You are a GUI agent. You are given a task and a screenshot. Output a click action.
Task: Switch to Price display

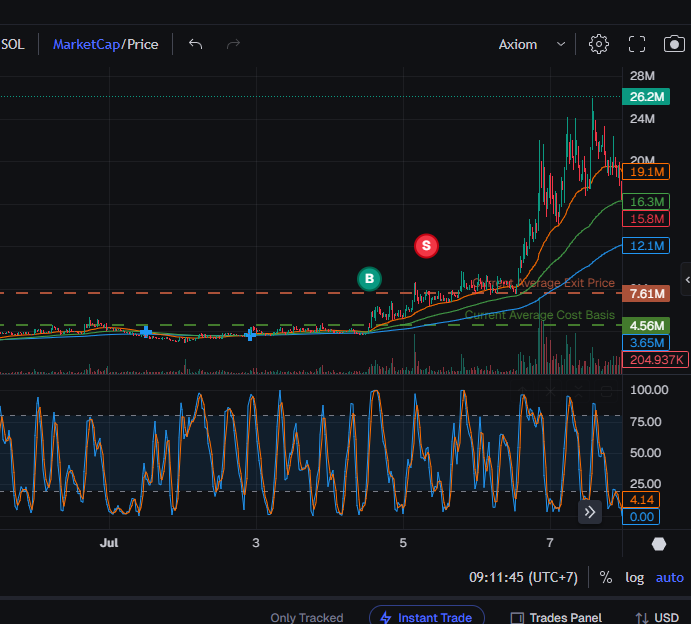coord(142,45)
